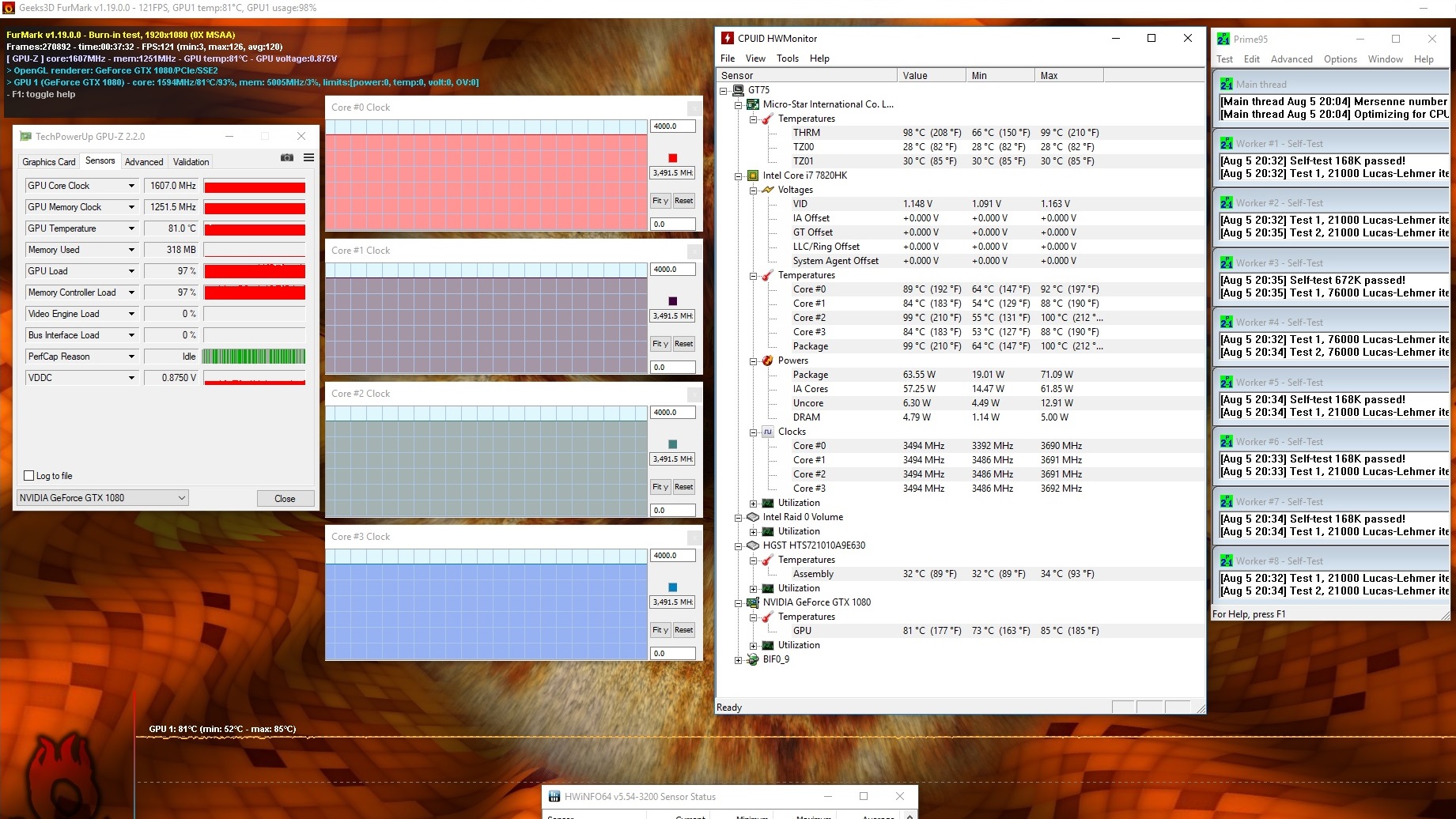Click the Prime95 title bar app icon
The height and width of the screenshot is (819, 1456).
click(1223, 39)
